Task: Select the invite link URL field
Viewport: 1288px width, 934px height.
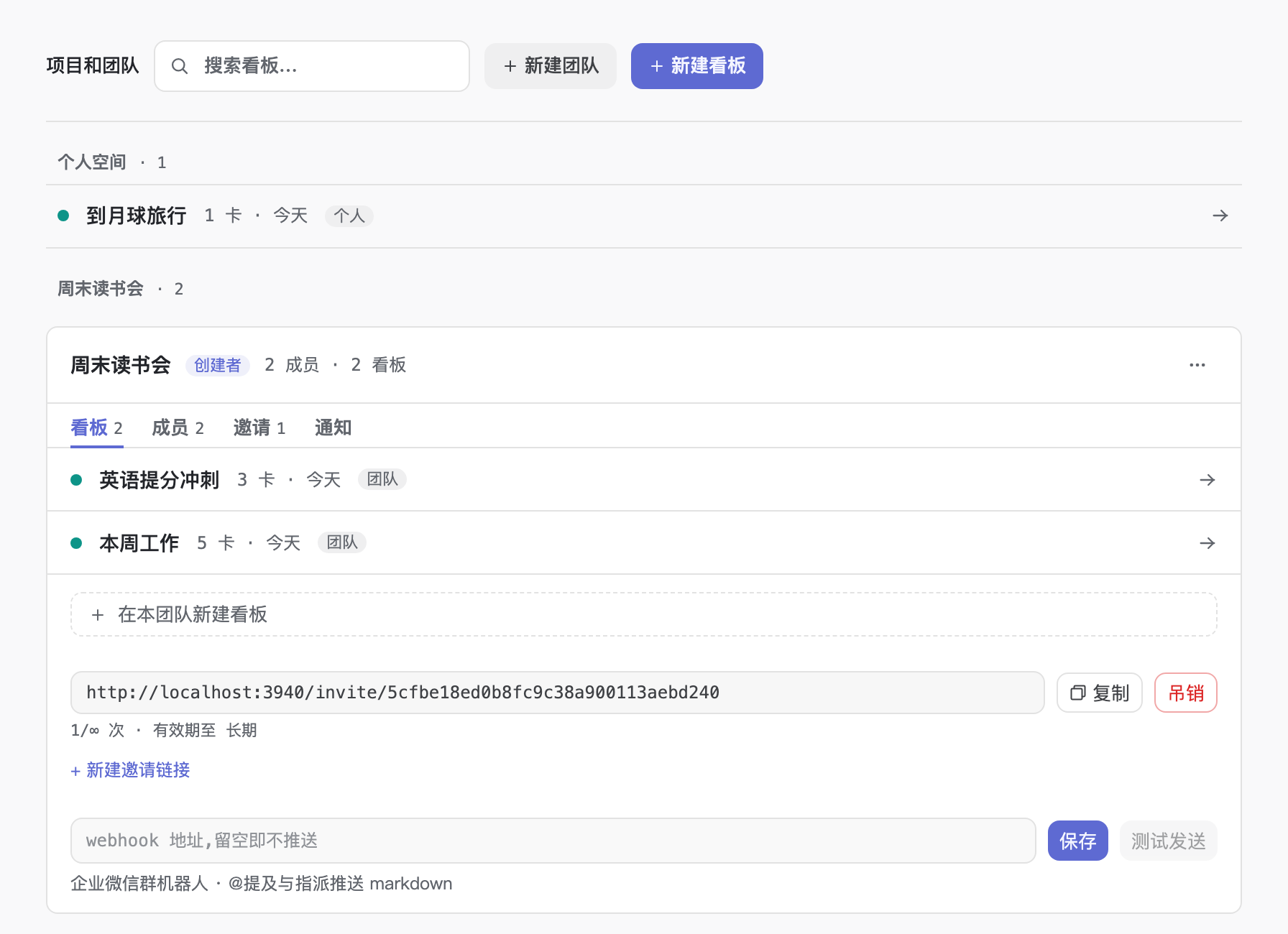Action: (558, 693)
